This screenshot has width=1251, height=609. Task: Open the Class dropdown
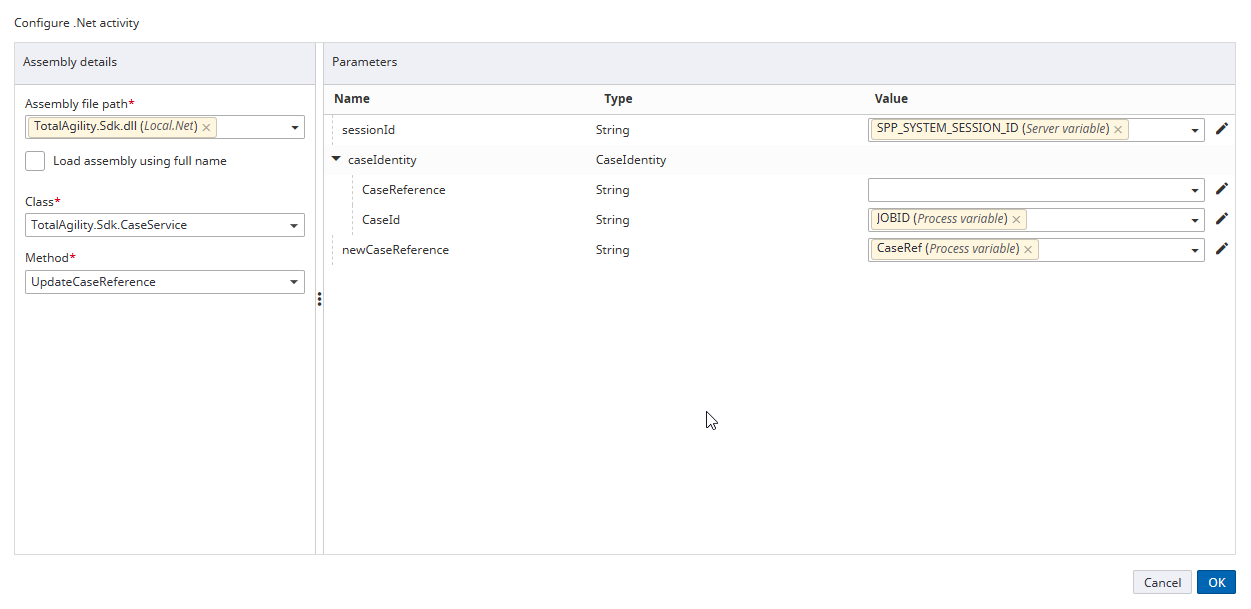(294, 225)
